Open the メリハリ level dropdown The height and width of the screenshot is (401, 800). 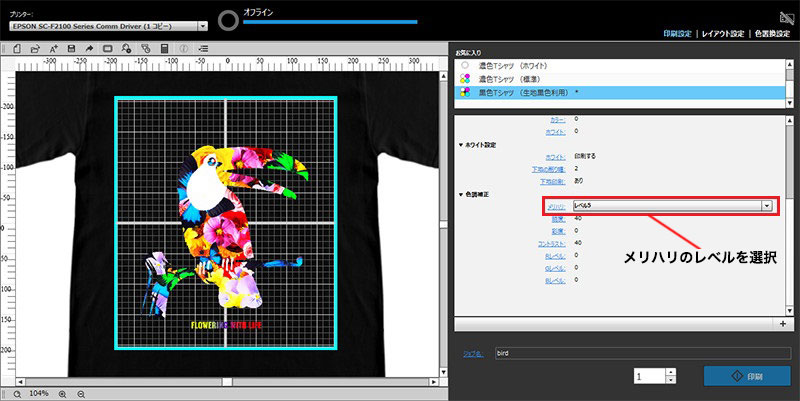coord(766,205)
